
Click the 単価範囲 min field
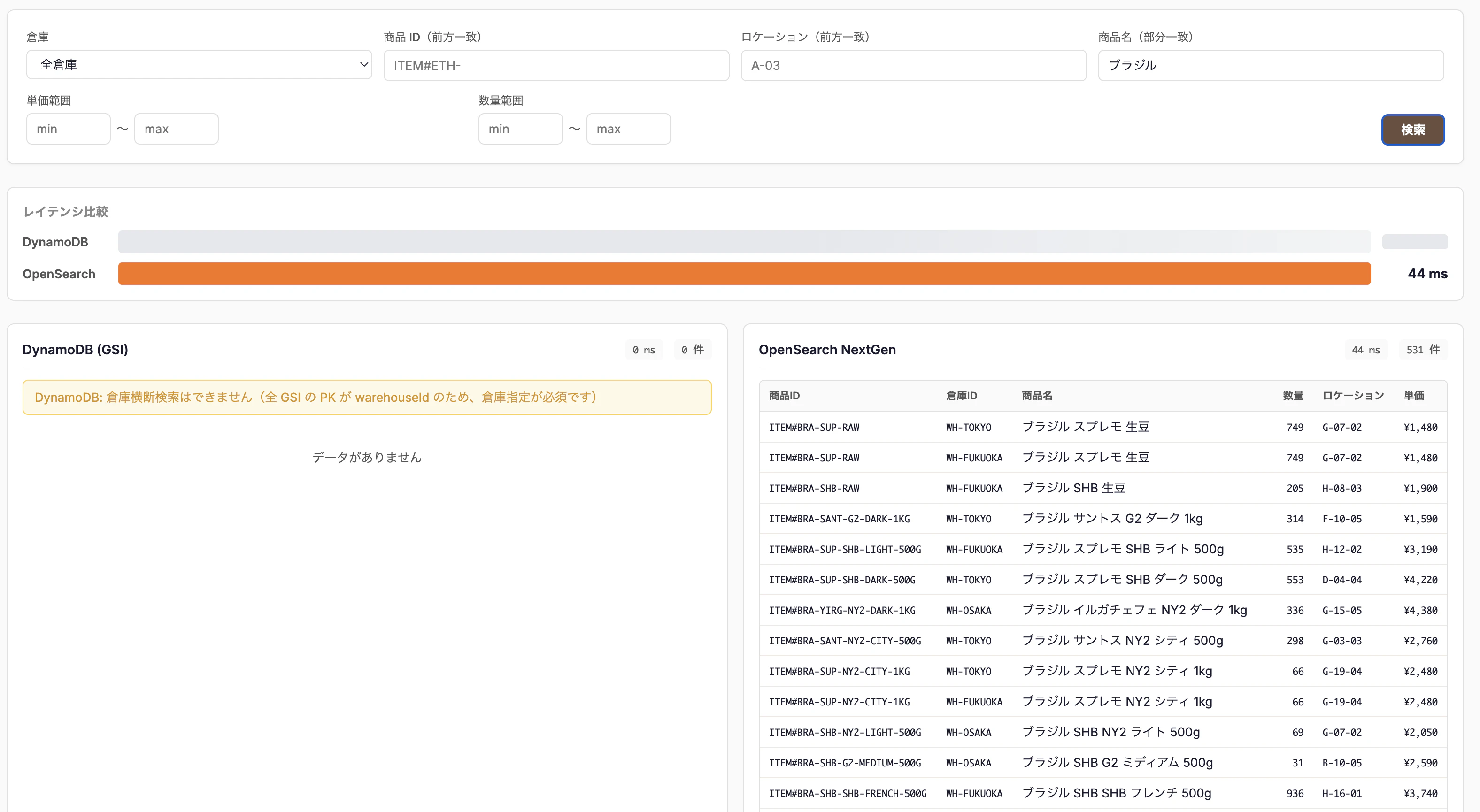[69, 129]
